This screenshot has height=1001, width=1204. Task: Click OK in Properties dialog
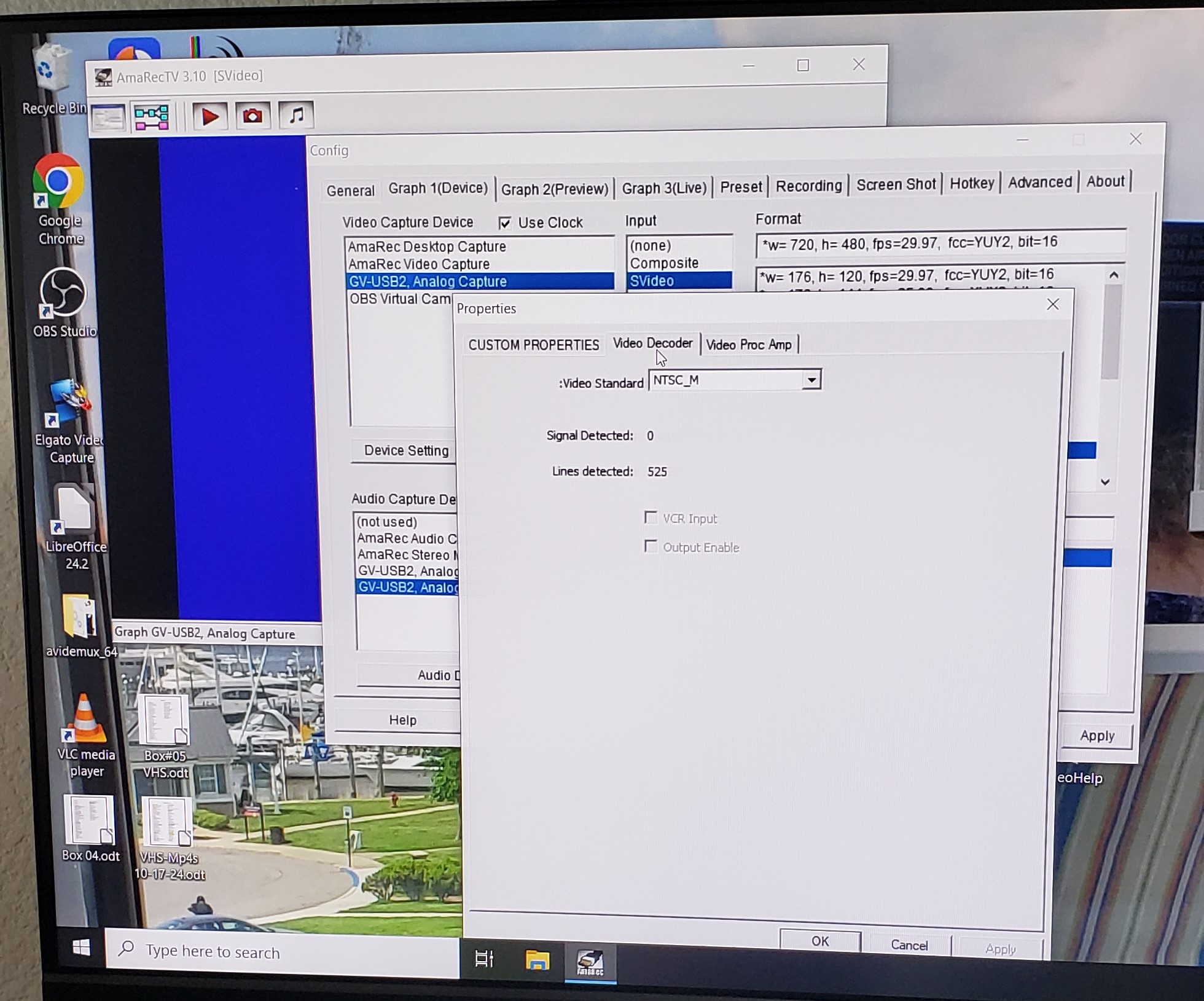click(820, 941)
